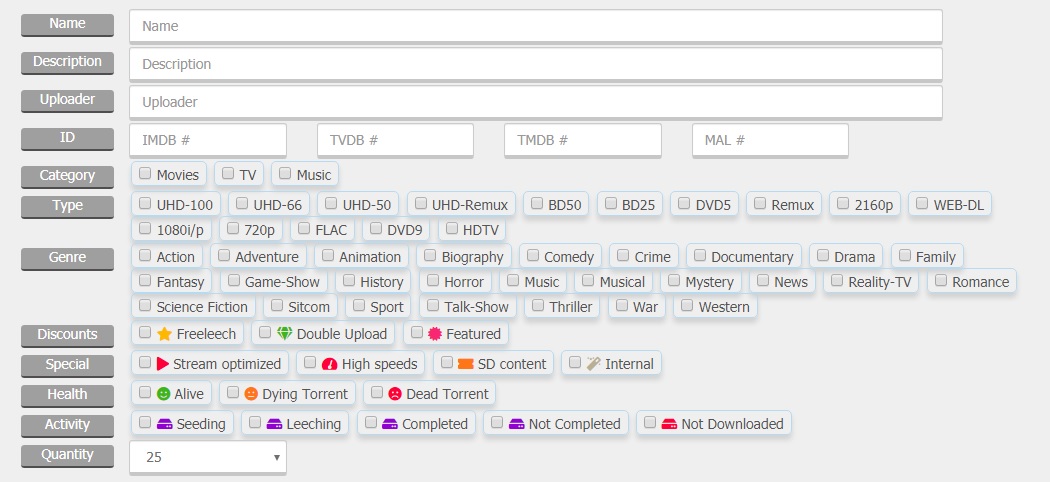1050x482 pixels.
Task: Click the magic wand Internal icon
Action: [593, 364]
